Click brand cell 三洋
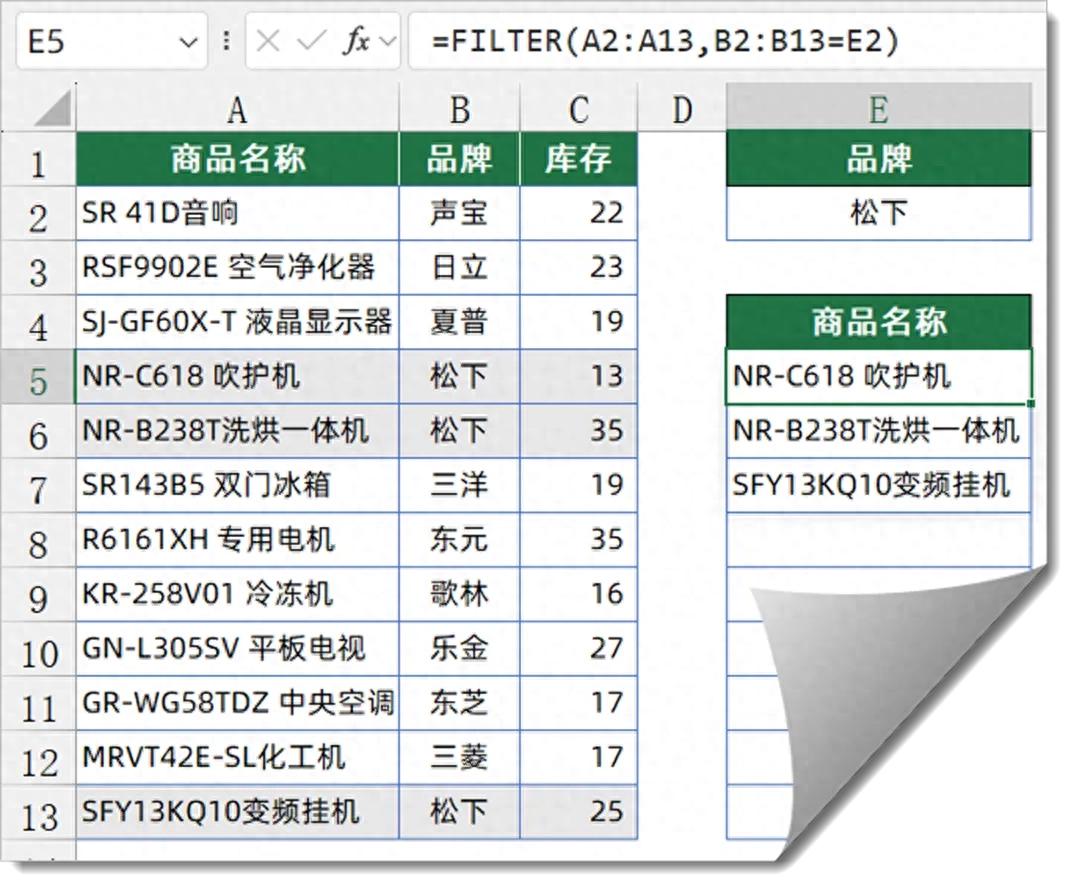The height and width of the screenshot is (885, 1071). [459, 486]
